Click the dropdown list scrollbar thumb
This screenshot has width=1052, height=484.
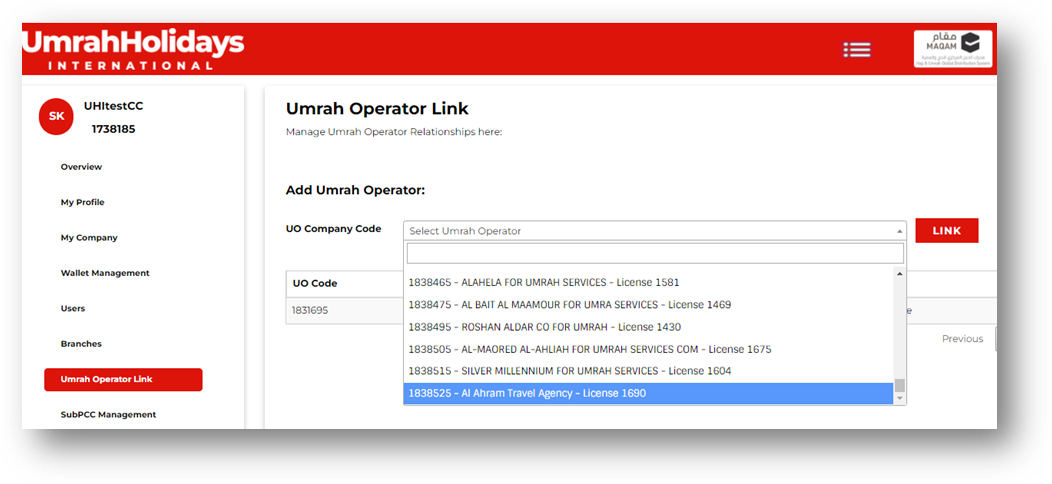(900, 385)
